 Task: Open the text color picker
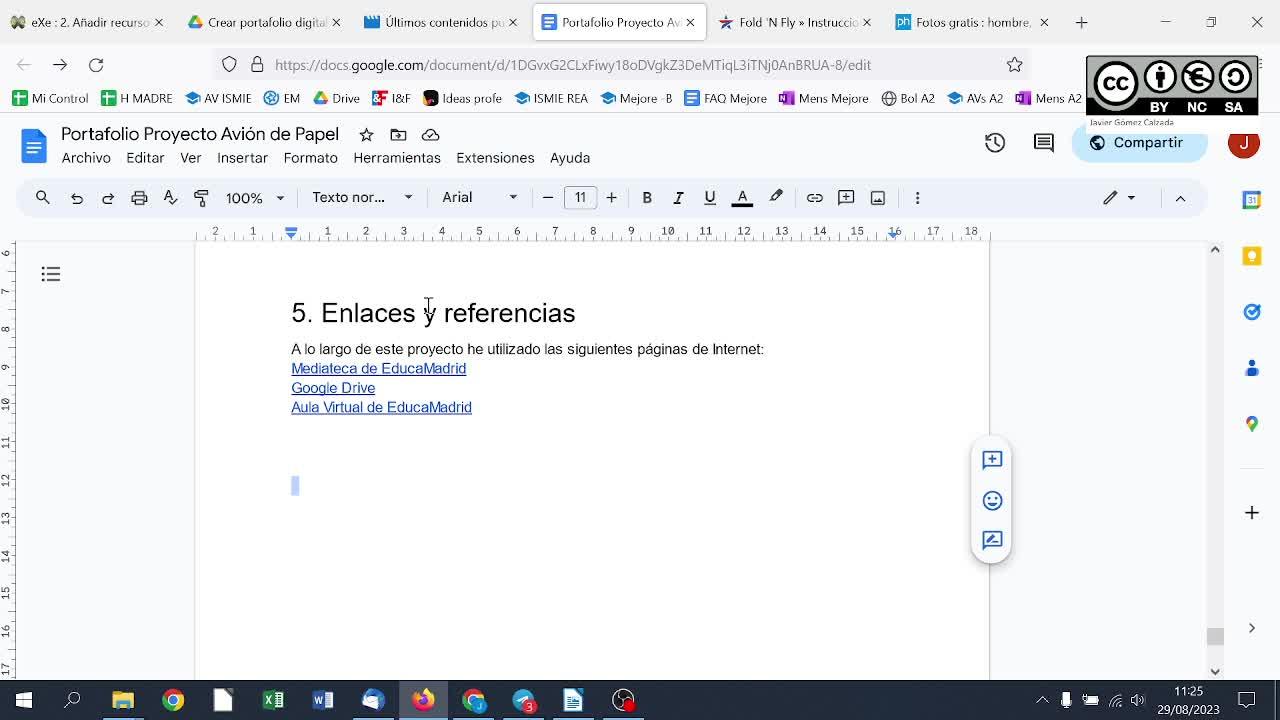742,198
